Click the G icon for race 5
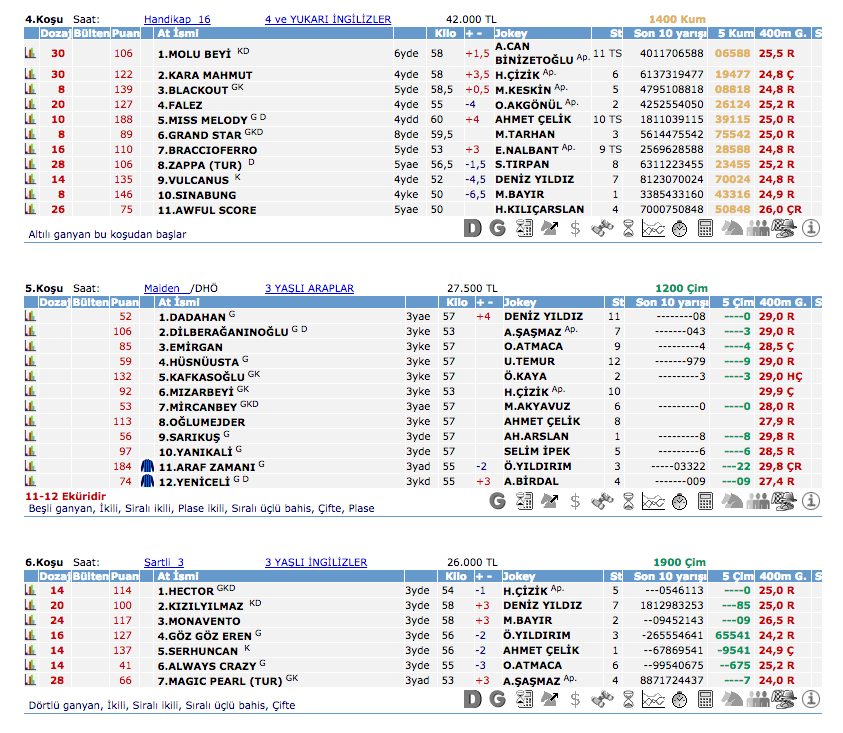The width and height of the screenshot is (843, 733). pyautogui.click(x=497, y=500)
